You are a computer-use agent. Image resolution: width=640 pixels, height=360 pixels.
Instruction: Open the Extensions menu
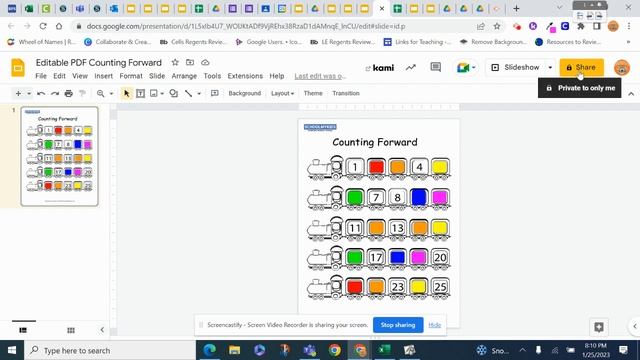click(245, 76)
